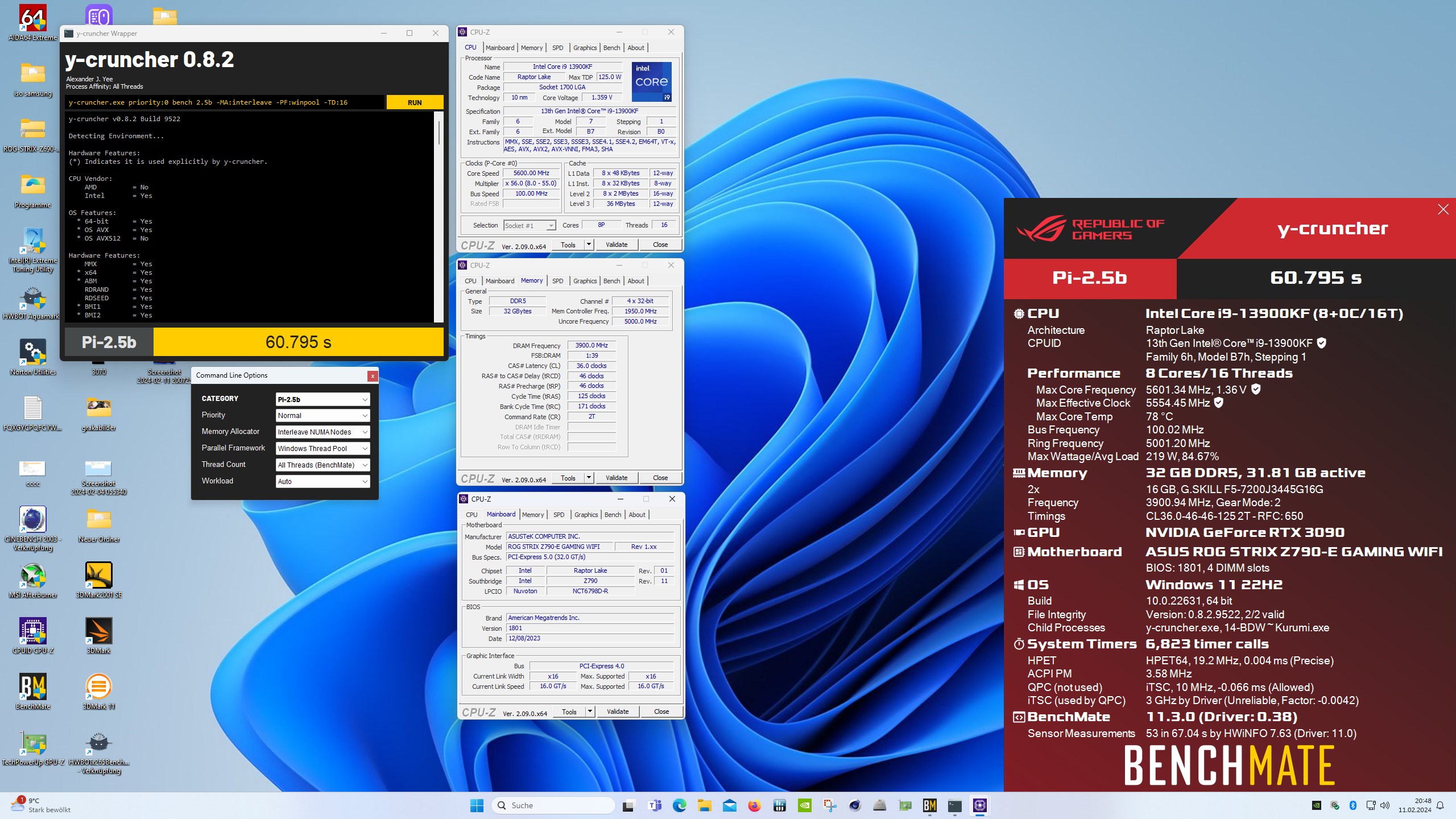Viewport: 1456px width, 819px height.
Task: Expand the Workload dropdown
Action: tap(322, 482)
